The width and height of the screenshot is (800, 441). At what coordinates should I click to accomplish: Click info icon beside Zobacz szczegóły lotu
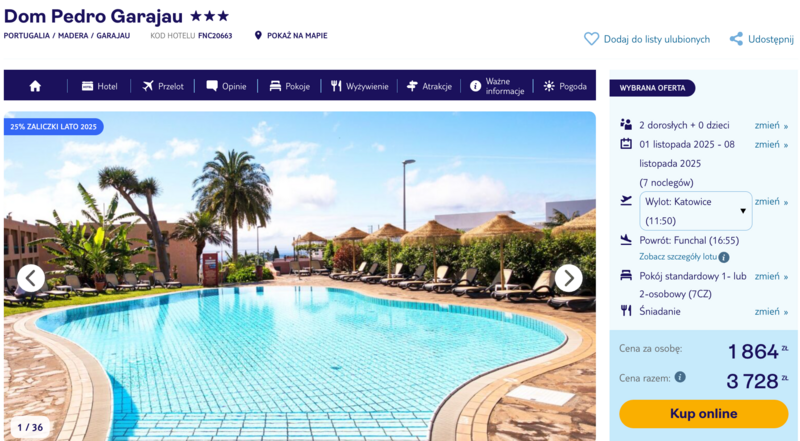tap(723, 257)
